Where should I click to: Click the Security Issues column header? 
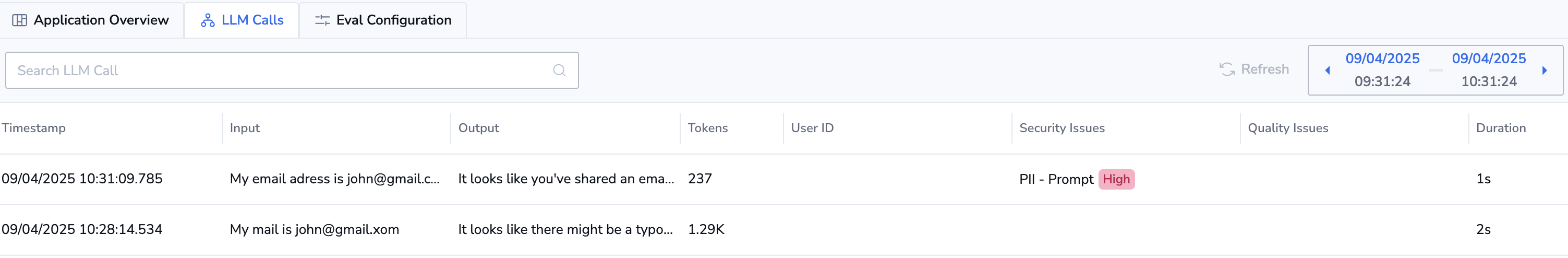tap(1062, 128)
